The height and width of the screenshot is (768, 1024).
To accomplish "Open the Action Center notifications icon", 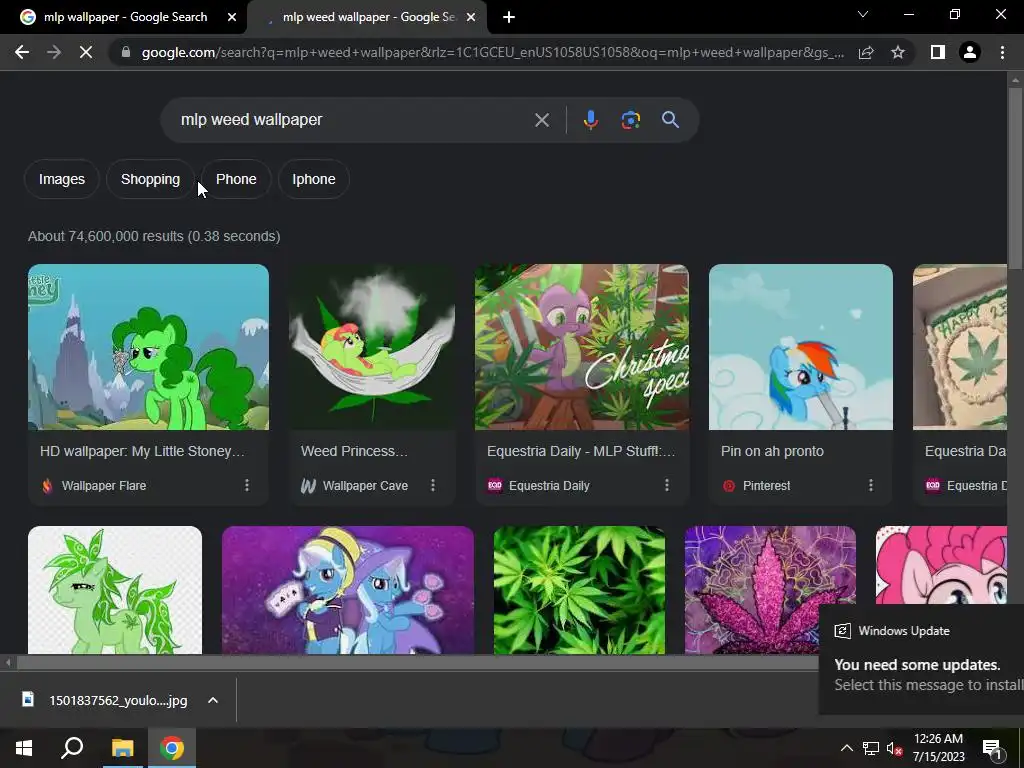I will coord(992,749).
